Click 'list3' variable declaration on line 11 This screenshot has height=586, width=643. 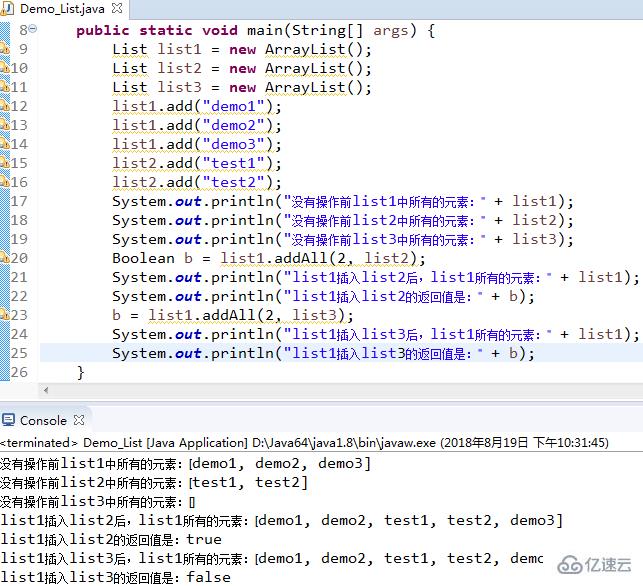click(x=180, y=87)
